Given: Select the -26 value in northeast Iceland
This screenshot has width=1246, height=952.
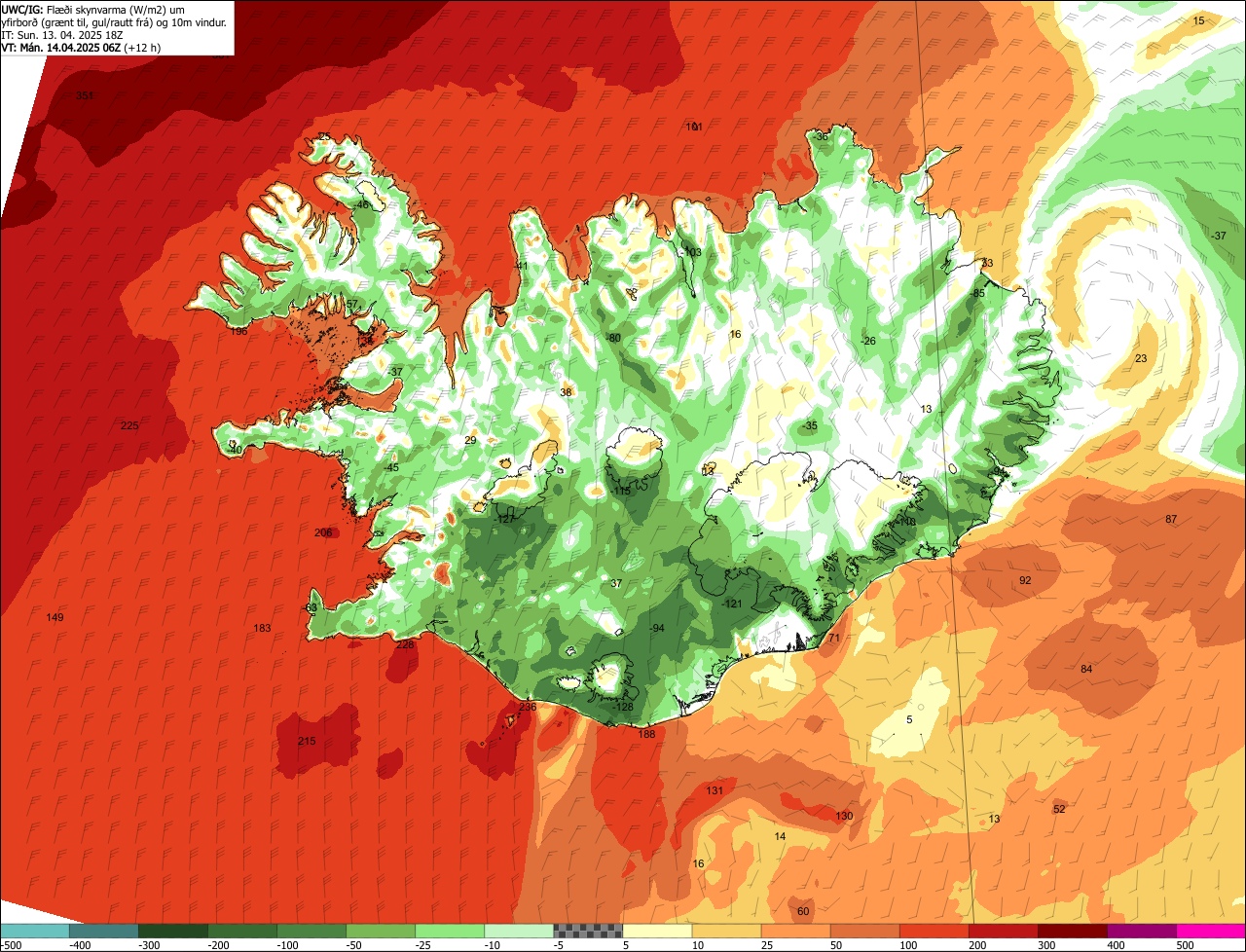Looking at the screenshot, I should coord(868,341).
